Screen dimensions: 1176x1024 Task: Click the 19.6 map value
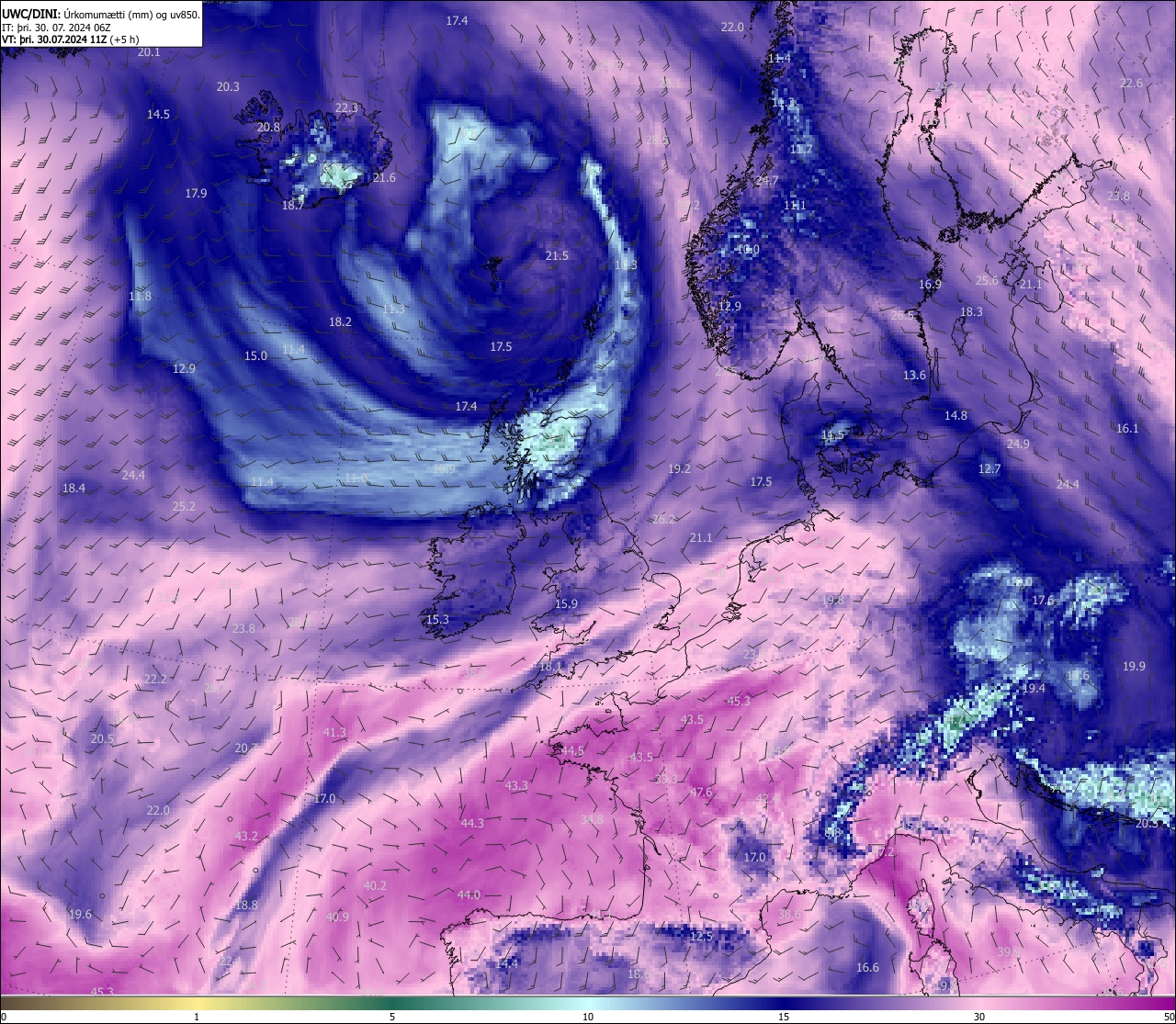click(x=80, y=914)
